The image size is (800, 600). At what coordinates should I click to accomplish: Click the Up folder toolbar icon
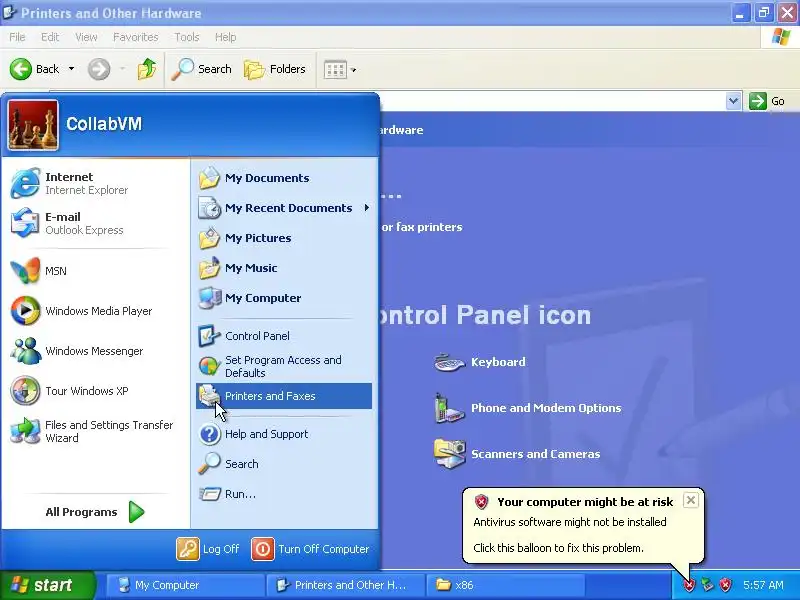pos(147,69)
